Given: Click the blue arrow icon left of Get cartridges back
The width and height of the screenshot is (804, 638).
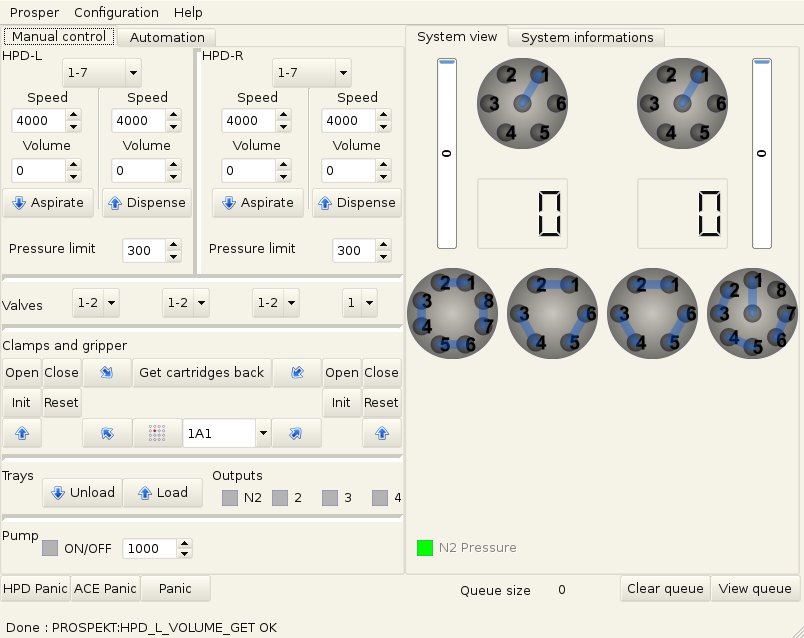Looking at the screenshot, I should [x=107, y=372].
